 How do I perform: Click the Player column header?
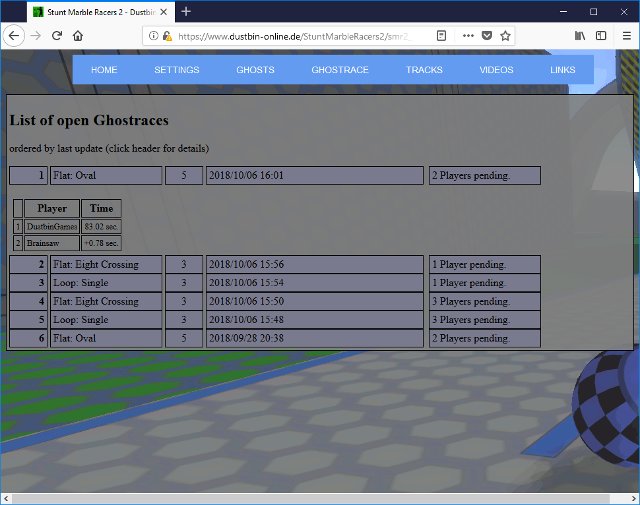pos(52,208)
